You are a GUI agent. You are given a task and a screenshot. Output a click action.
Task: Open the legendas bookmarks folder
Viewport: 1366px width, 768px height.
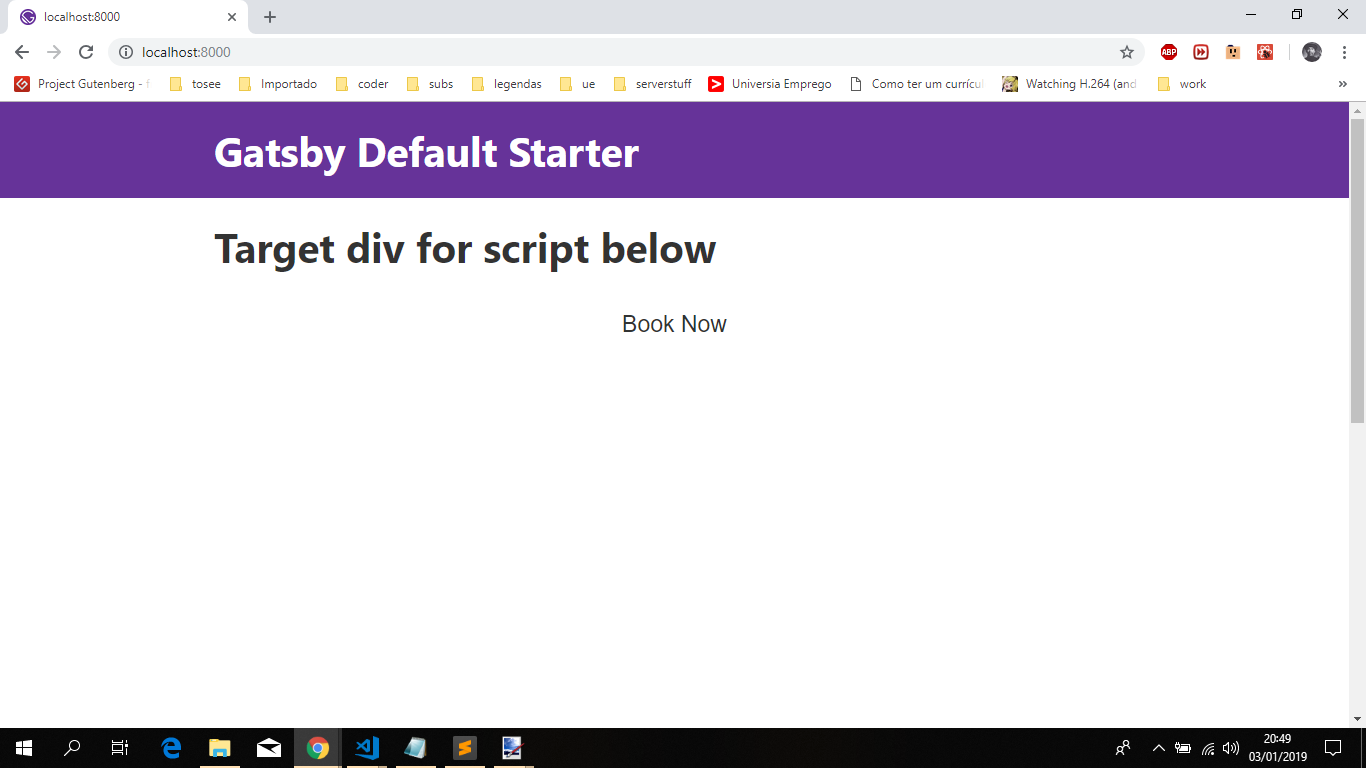507,84
